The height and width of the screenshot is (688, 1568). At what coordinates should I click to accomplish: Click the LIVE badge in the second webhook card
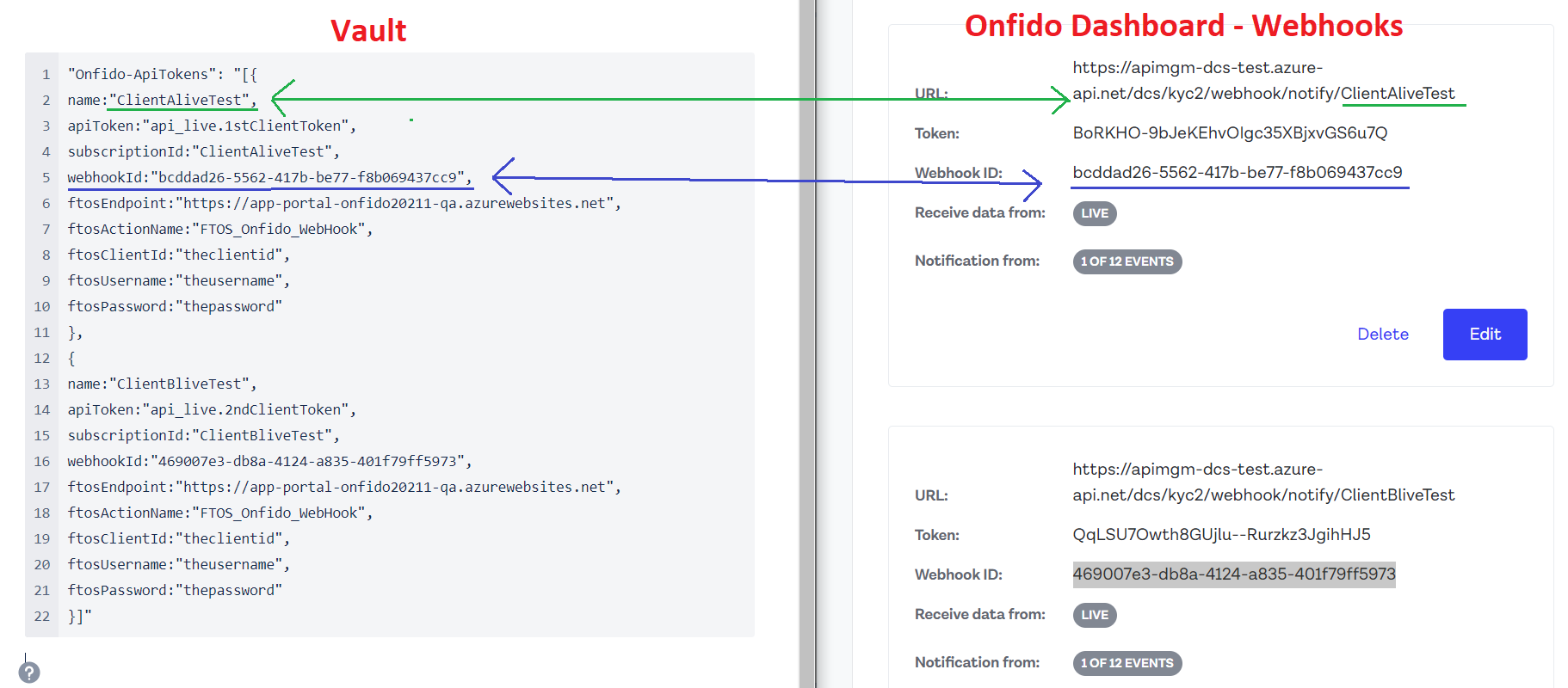click(x=1094, y=615)
